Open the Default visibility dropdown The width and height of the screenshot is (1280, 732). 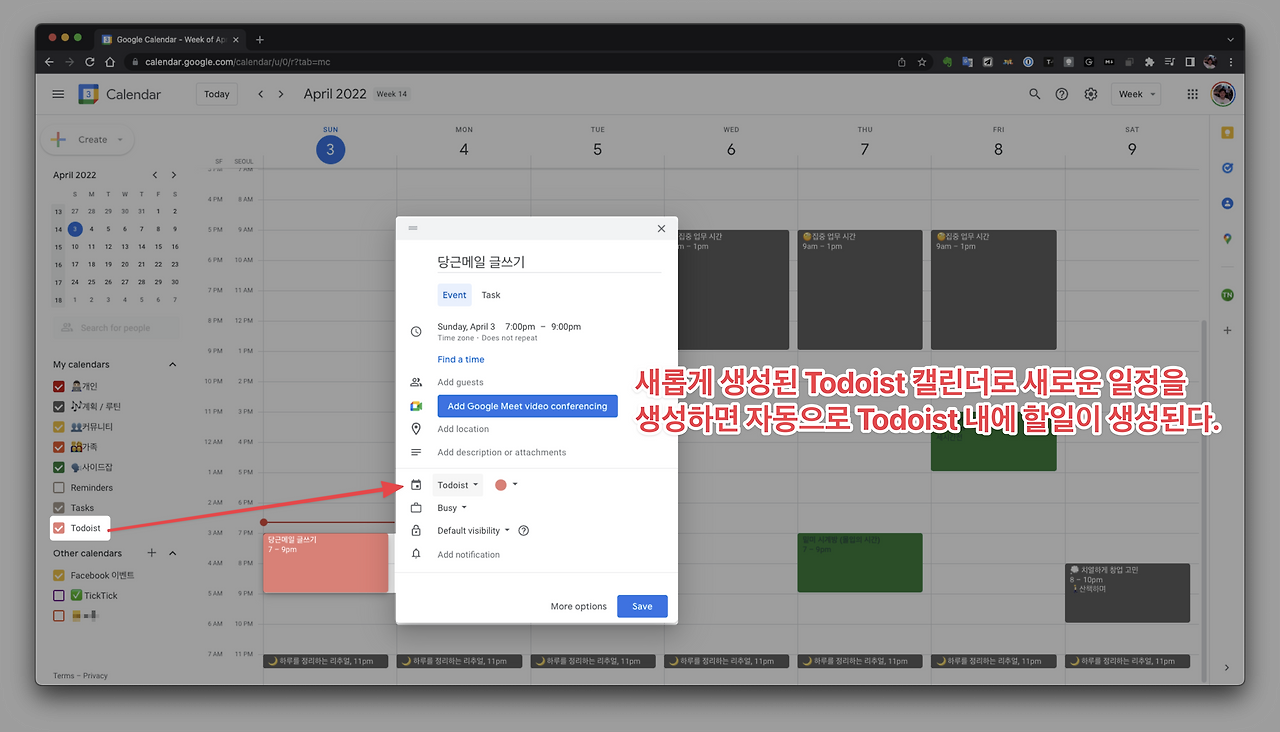click(474, 531)
